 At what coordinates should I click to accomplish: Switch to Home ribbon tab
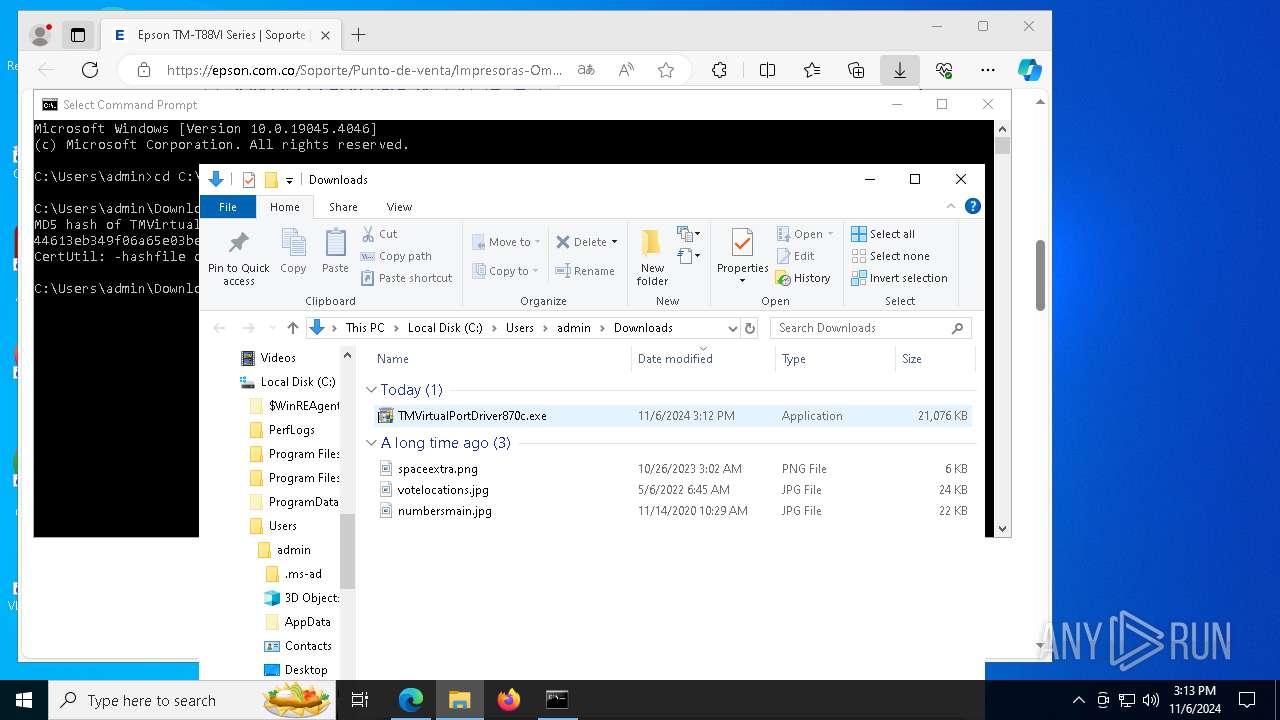pyautogui.click(x=285, y=207)
